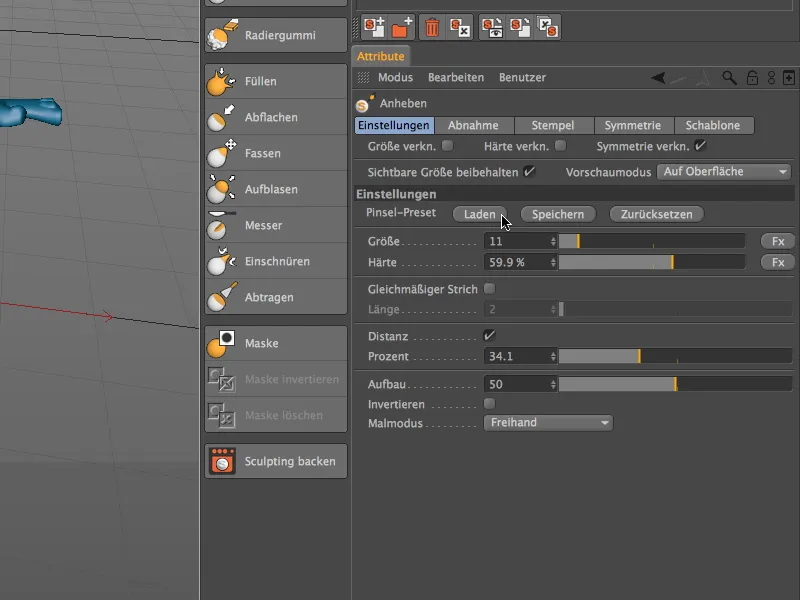800x600 pixels.
Task: Select the Maske mask tool
Action: click(276, 343)
